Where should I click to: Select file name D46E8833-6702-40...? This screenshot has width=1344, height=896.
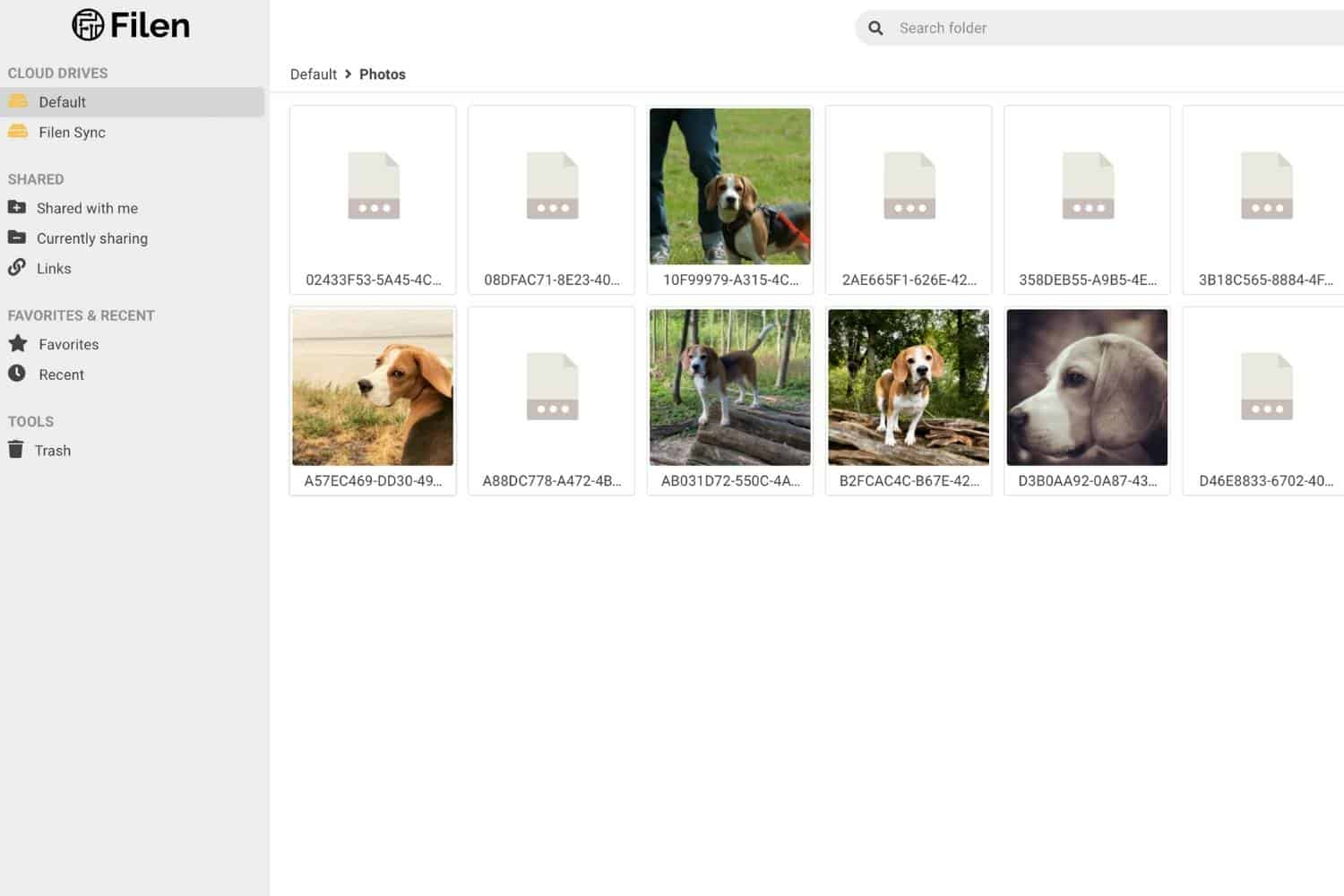(x=1266, y=480)
